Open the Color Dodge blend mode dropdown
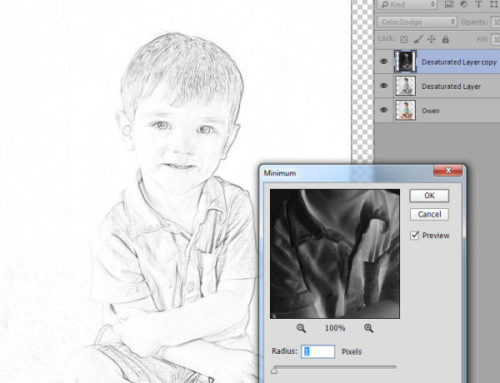The image size is (500, 383). pyautogui.click(x=417, y=22)
